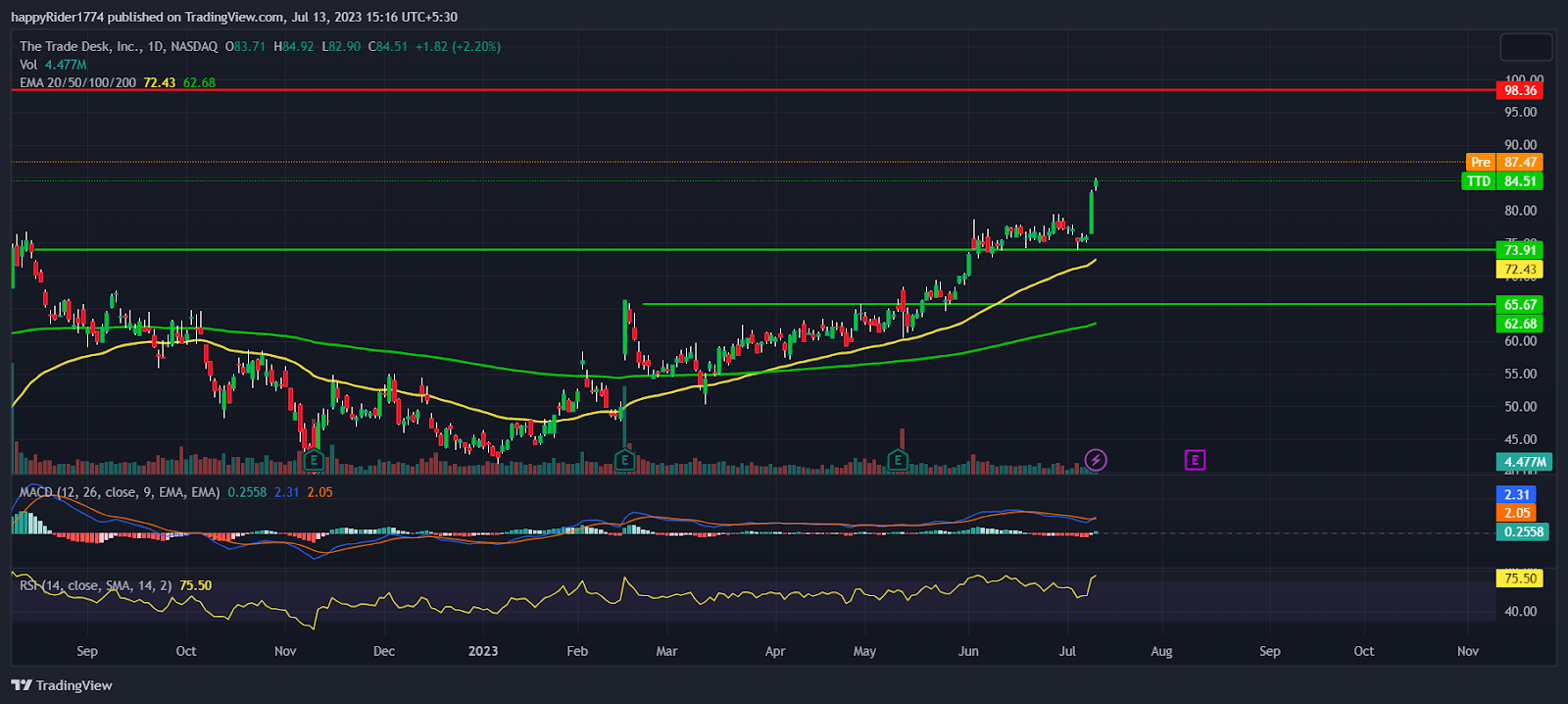Click the 90.00 price axis label
Viewport: 1568px width, 704px height.
point(1521,145)
